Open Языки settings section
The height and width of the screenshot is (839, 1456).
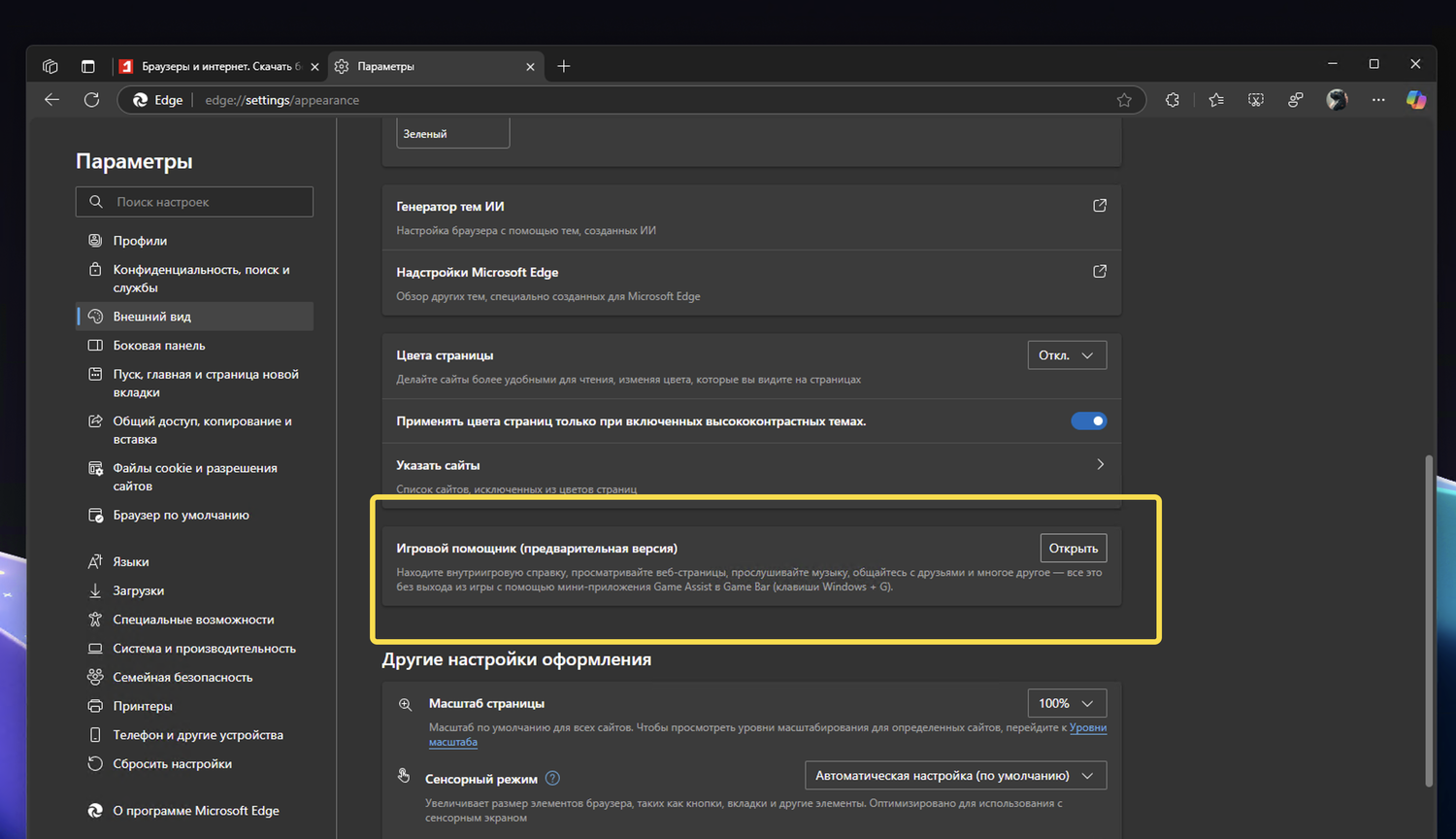pos(131,562)
